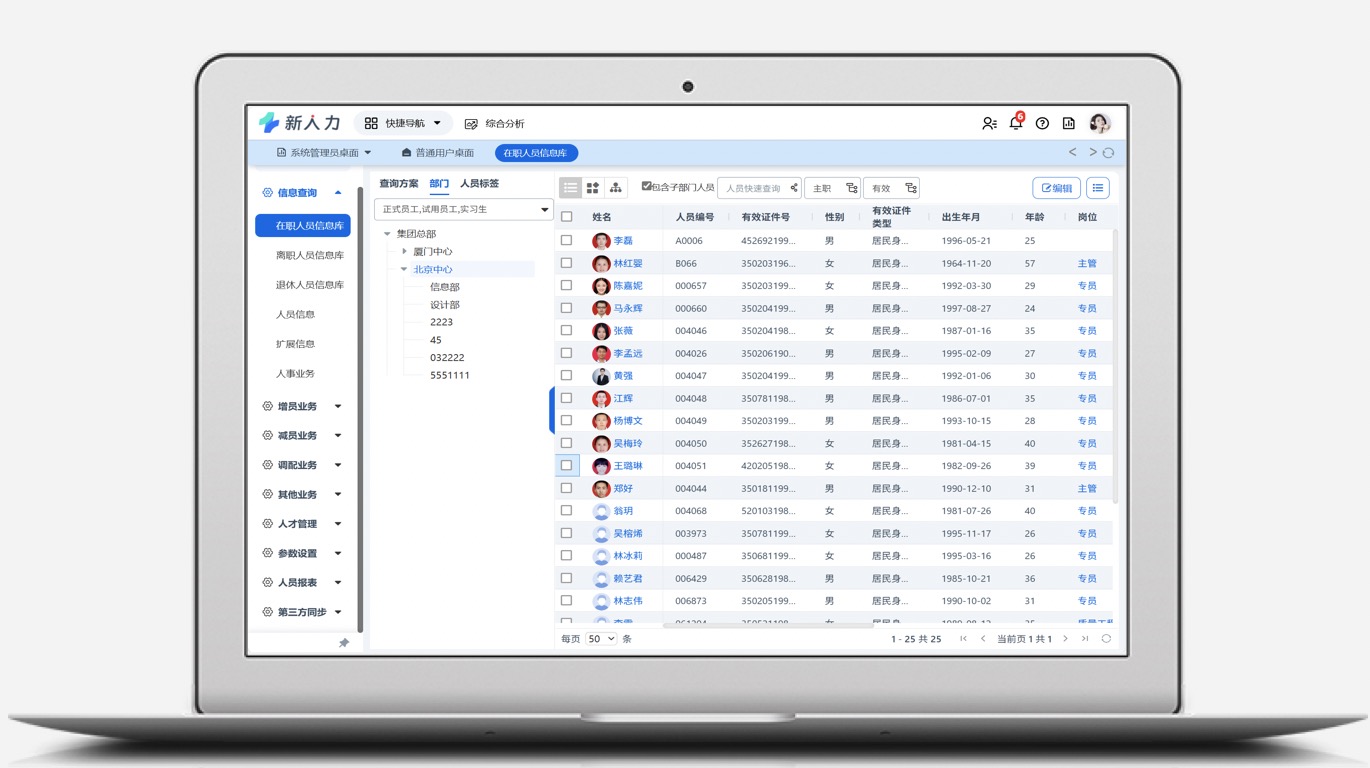
Task: Open the 正式员工,试用员工,实习生 dropdown
Action: pyautogui.click(x=464, y=209)
